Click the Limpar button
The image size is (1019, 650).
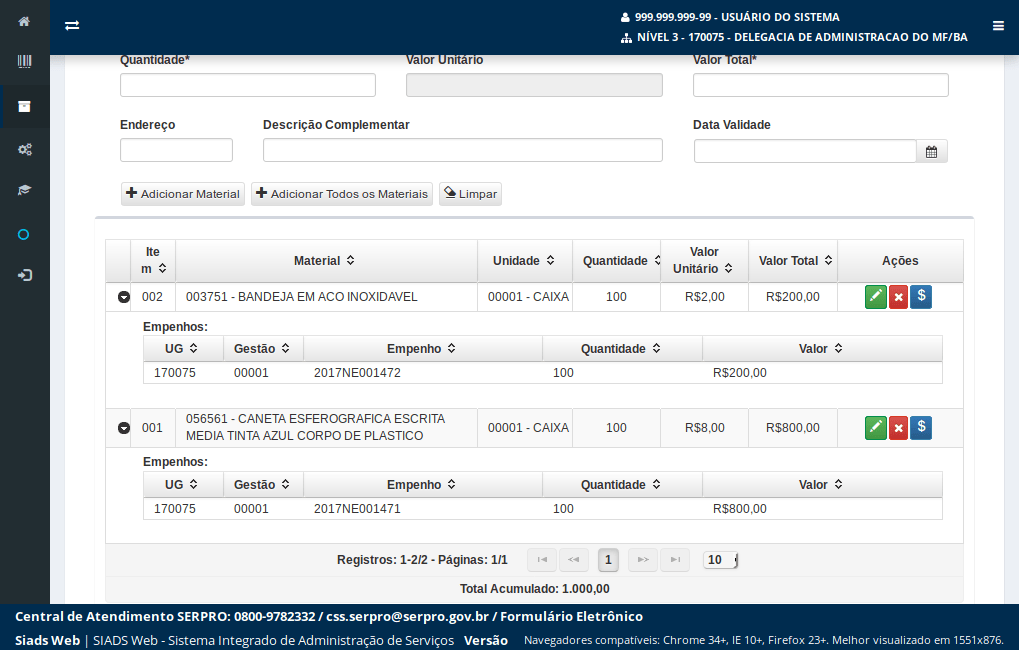(471, 194)
